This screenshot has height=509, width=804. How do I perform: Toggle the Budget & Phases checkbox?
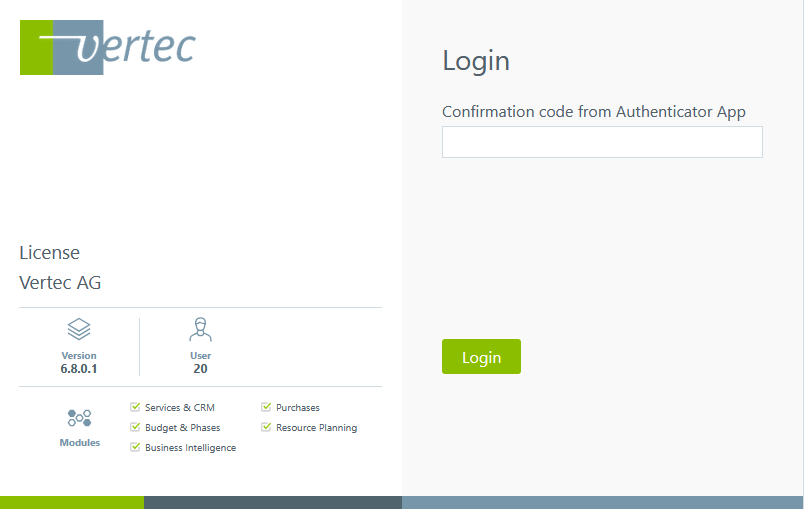(135, 427)
